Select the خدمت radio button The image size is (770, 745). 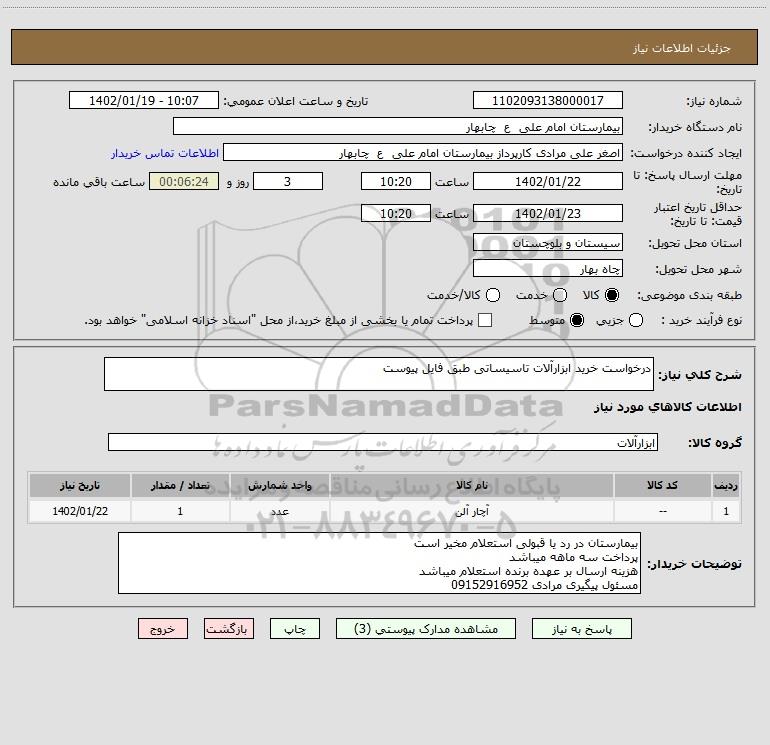560,295
